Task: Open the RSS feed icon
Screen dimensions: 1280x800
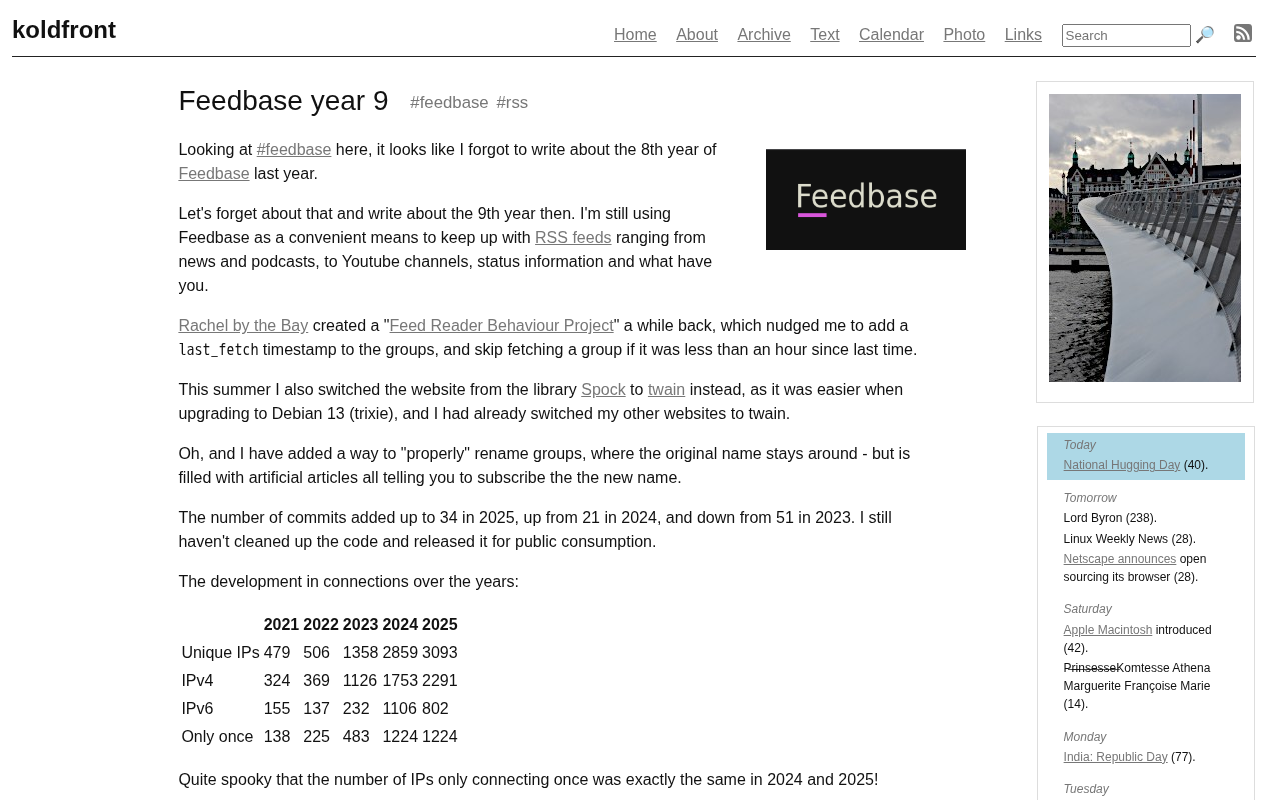Action: coord(1243,33)
